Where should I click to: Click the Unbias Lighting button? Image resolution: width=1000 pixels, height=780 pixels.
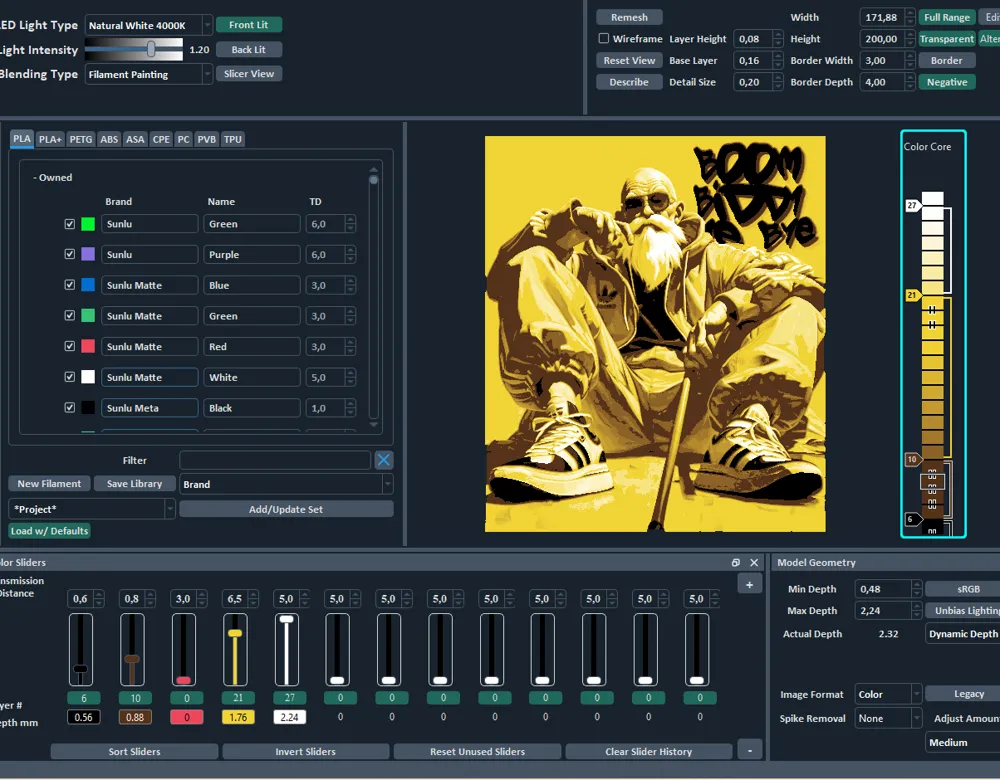click(964, 610)
